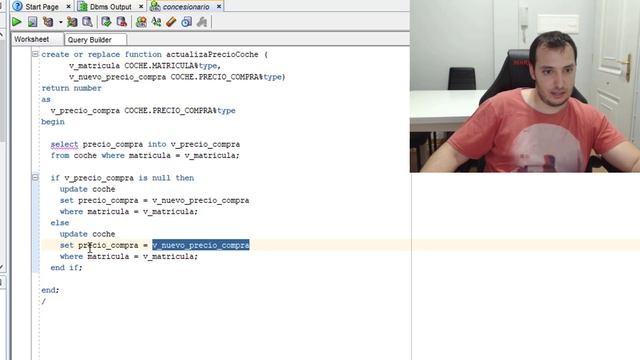Run statement with the green play icon
Viewport: 640px width, 360px height.
pos(17,22)
